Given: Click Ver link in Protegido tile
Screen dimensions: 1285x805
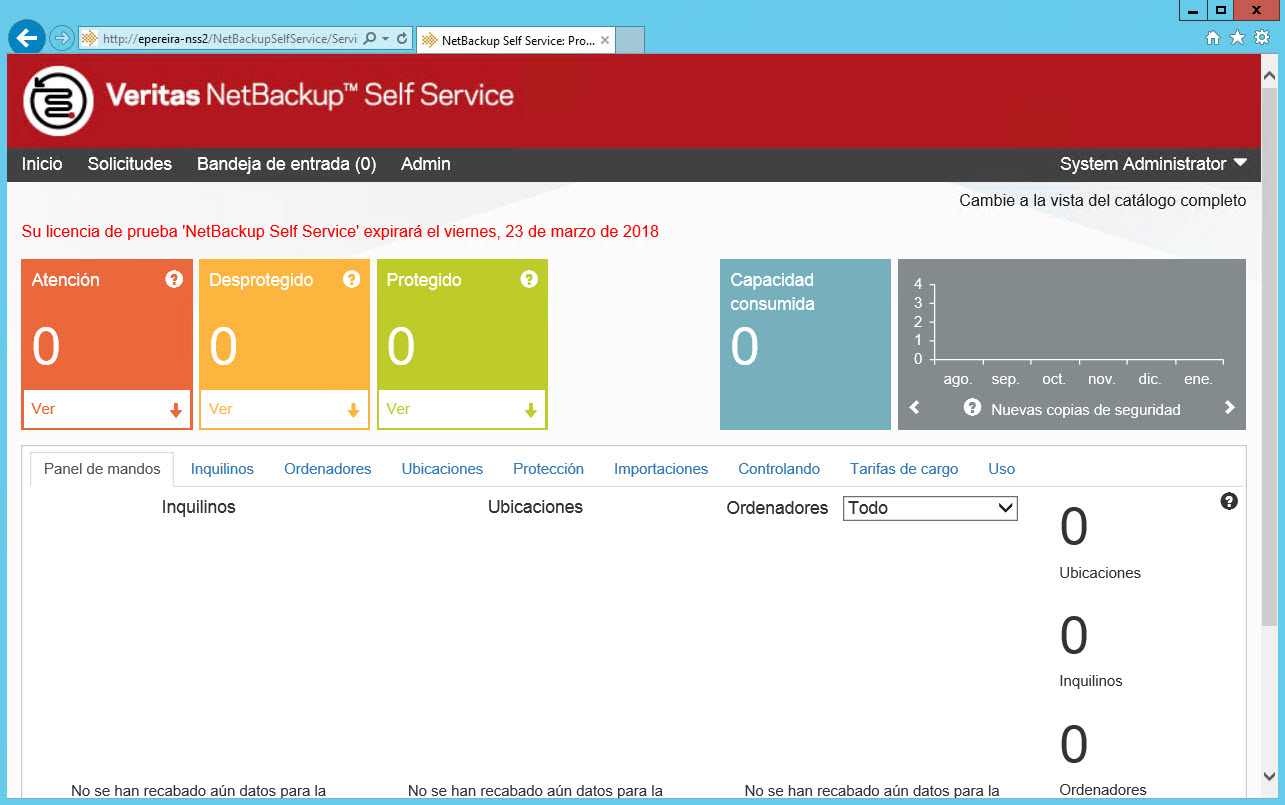Looking at the screenshot, I should point(398,409).
